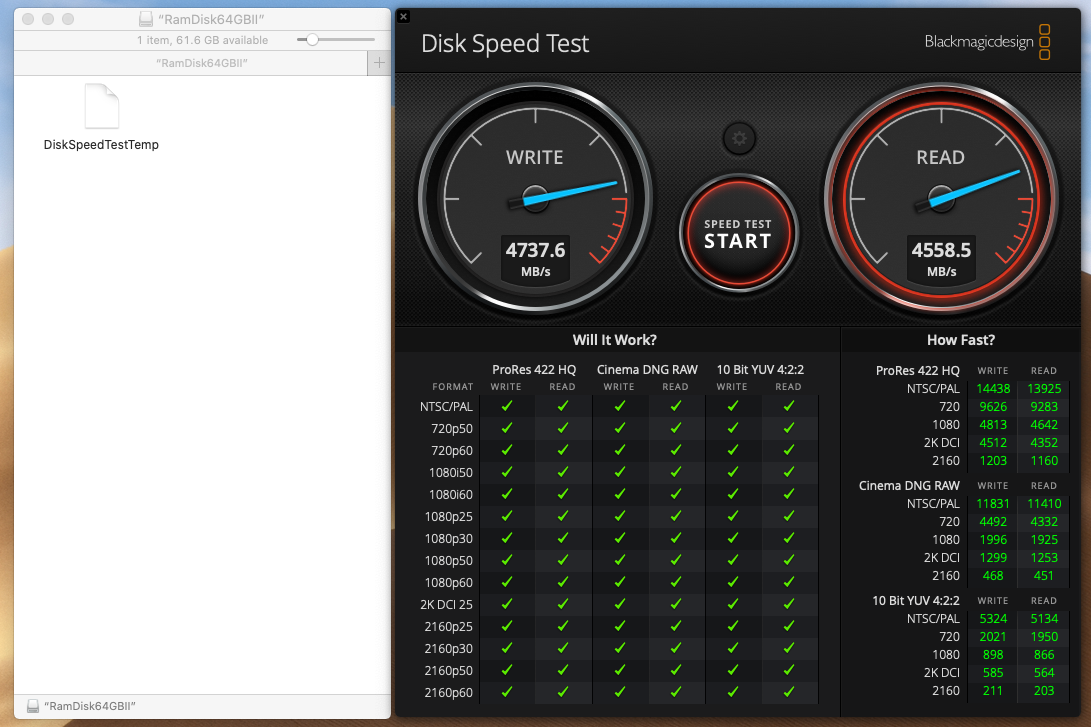Click the Blackmagicdesign logo
Image resolution: width=1091 pixels, height=727 pixels.
(x=987, y=42)
